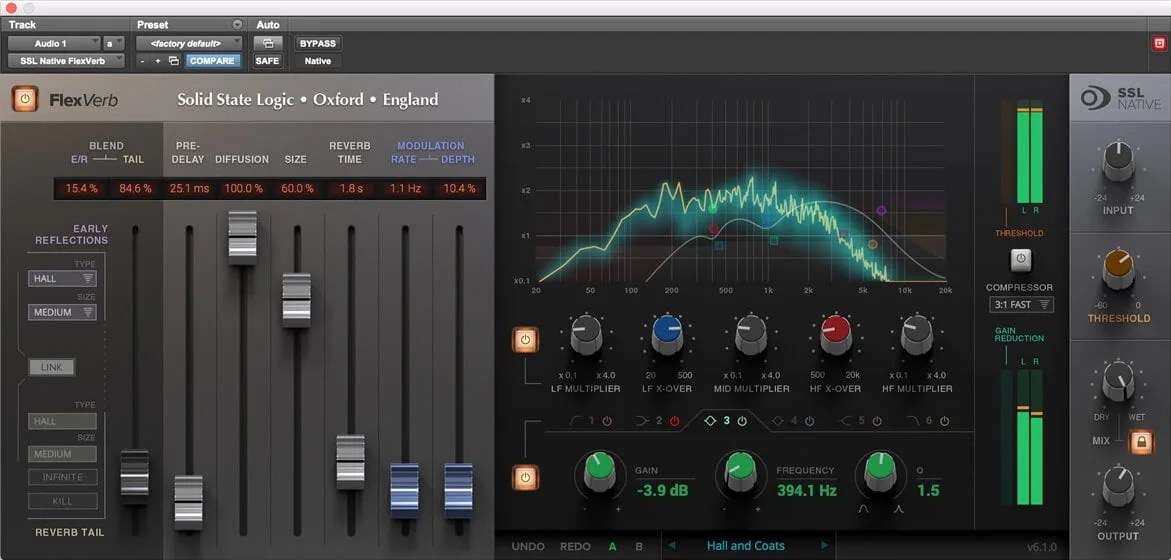Open early reflections TYPE HALL dropdown
The width and height of the screenshot is (1171, 560).
tap(62, 279)
